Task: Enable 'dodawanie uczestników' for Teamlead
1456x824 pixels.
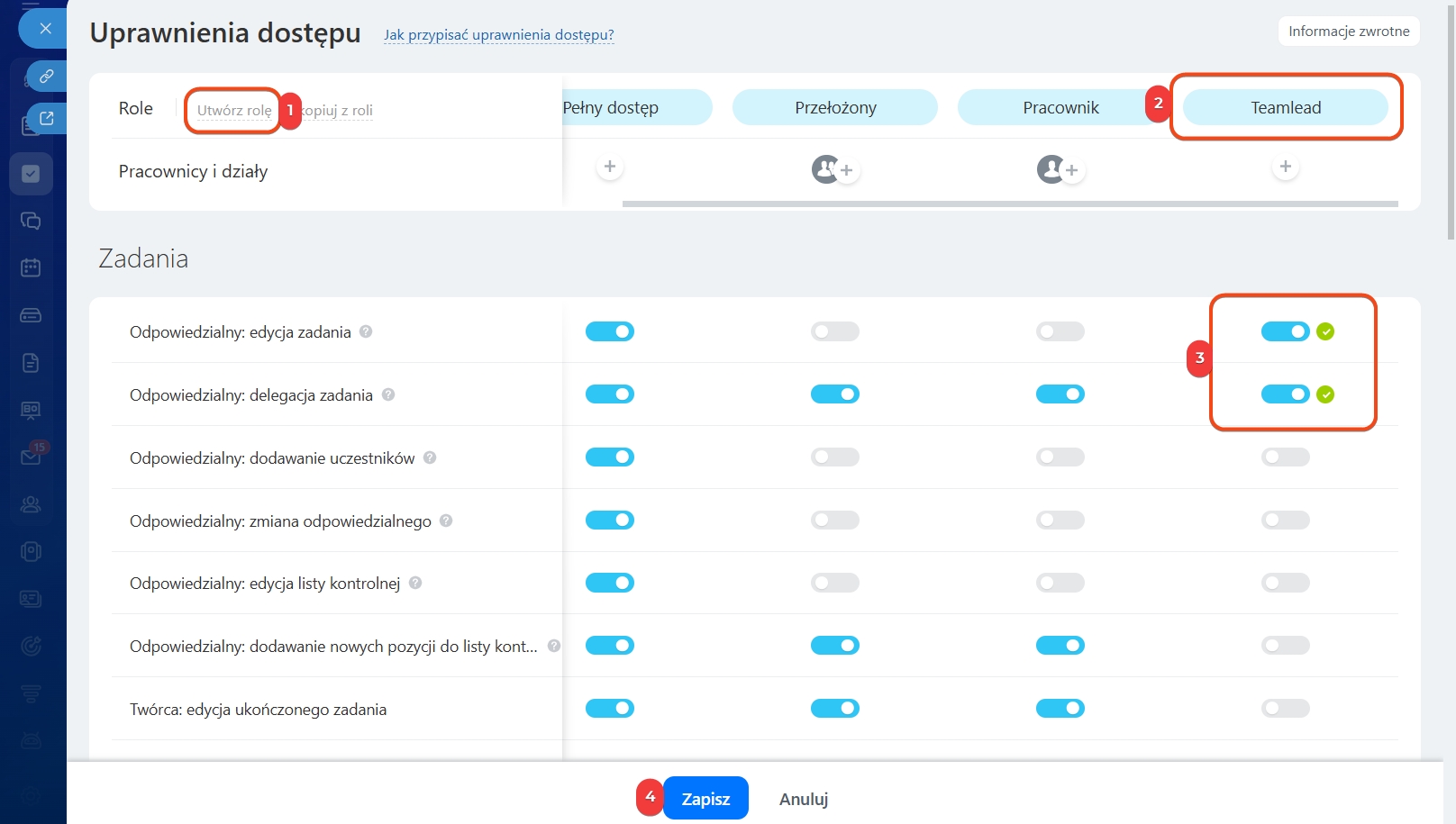Action: click(x=1286, y=457)
